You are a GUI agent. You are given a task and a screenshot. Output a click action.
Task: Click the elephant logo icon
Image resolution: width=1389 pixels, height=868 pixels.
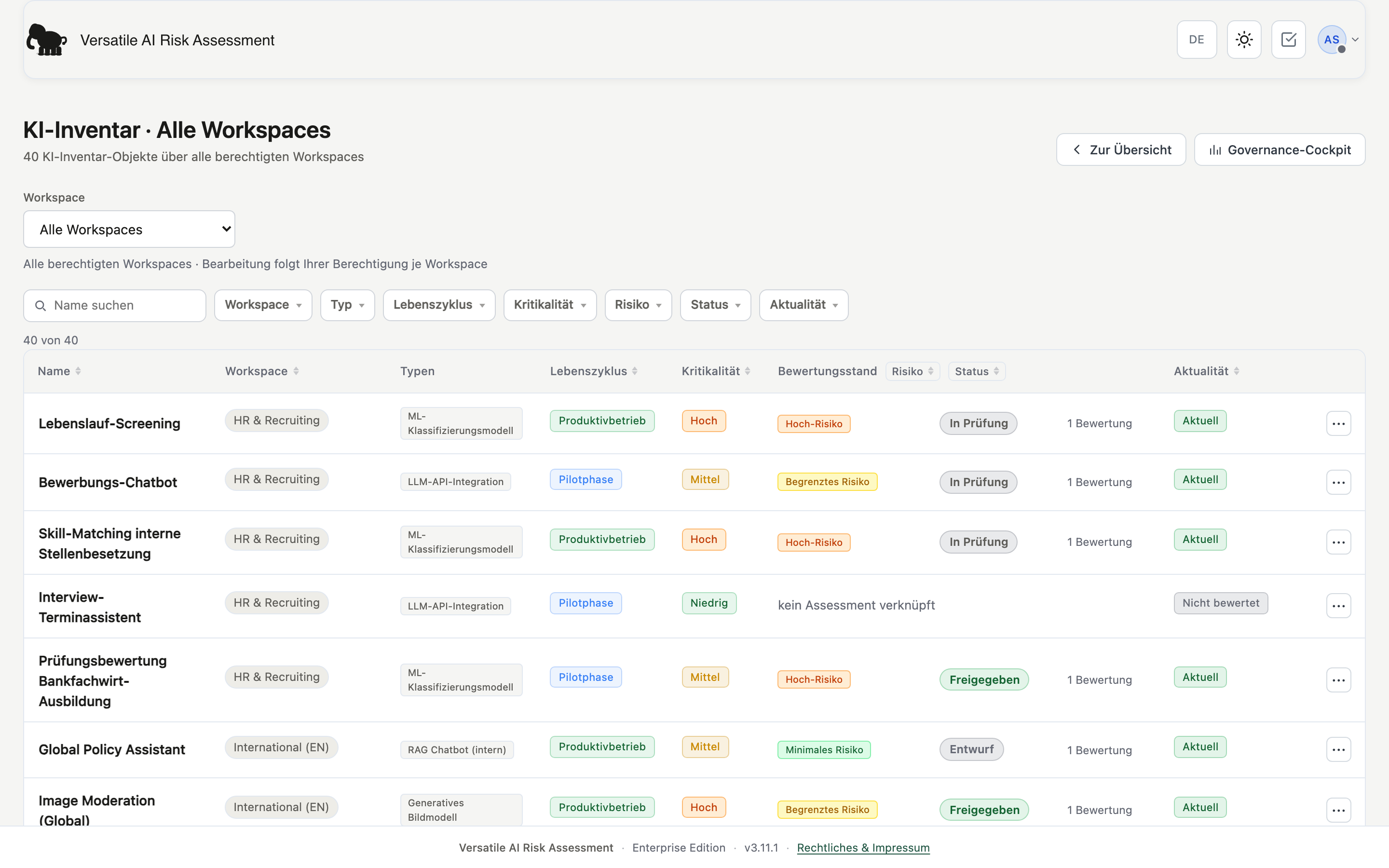click(x=46, y=40)
